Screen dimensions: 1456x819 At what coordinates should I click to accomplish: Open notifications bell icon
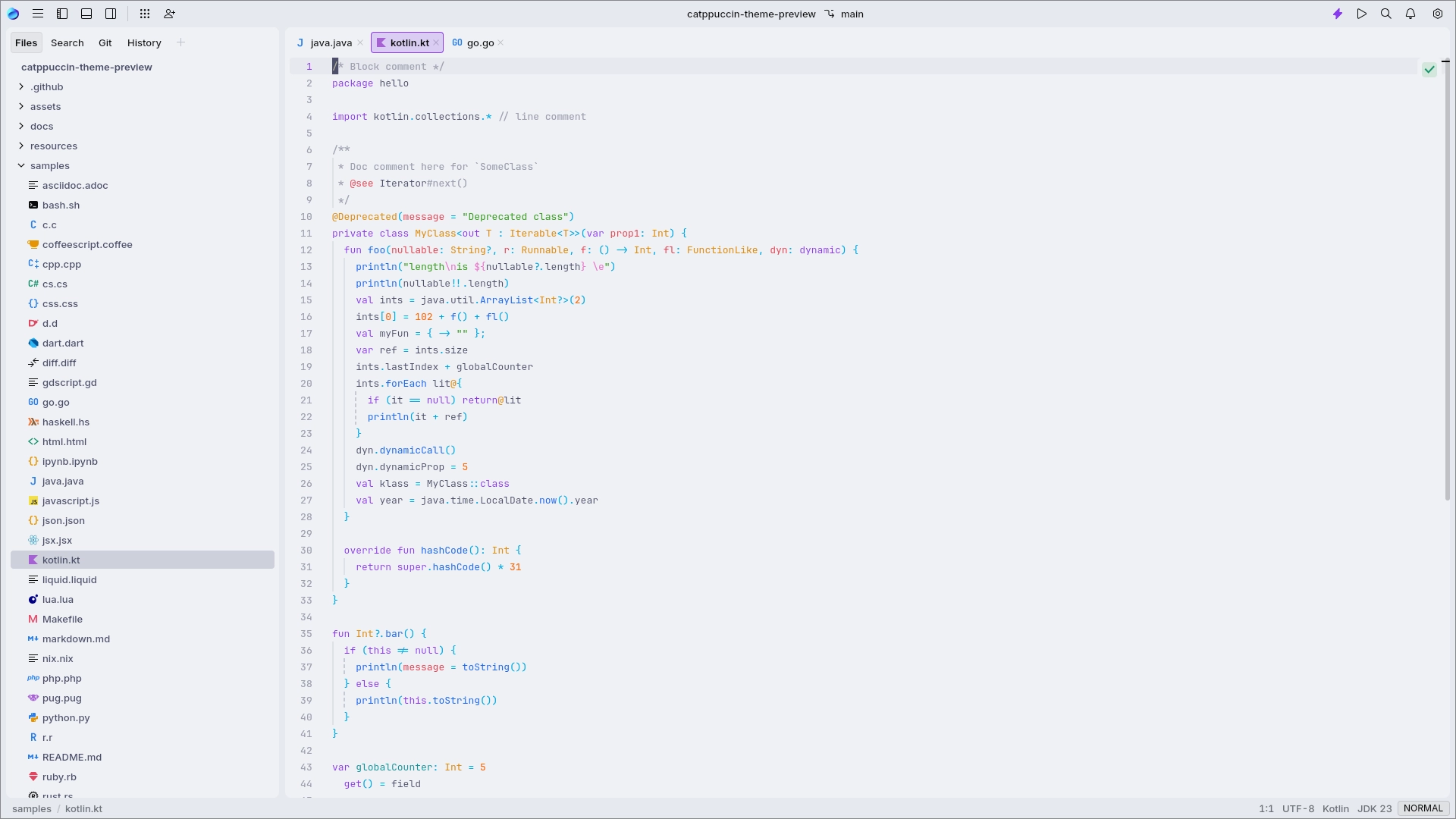pyautogui.click(x=1410, y=14)
